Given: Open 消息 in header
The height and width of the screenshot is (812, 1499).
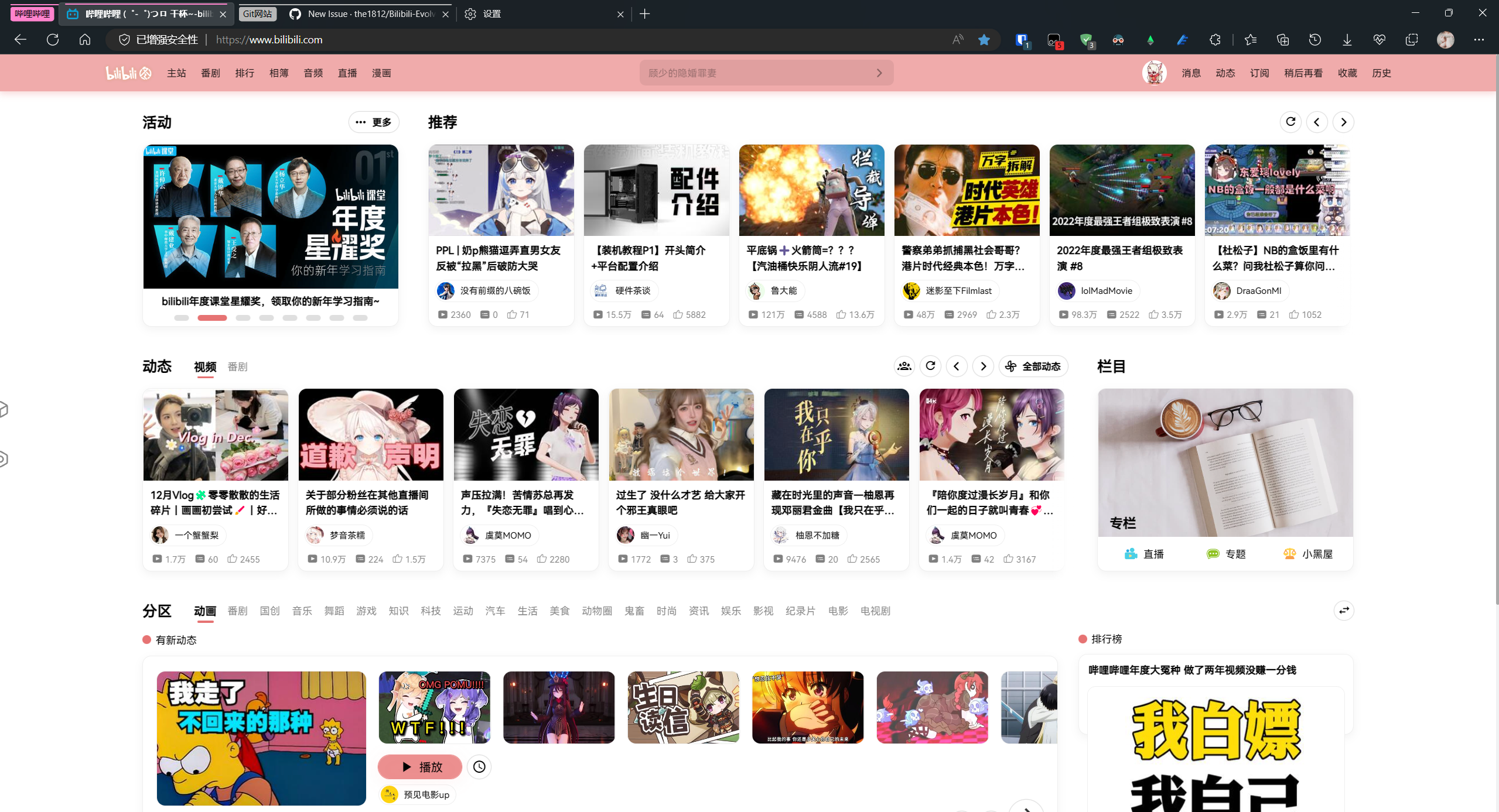Looking at the screenshot, I should pyautogui.click(x=1191, y=73).
